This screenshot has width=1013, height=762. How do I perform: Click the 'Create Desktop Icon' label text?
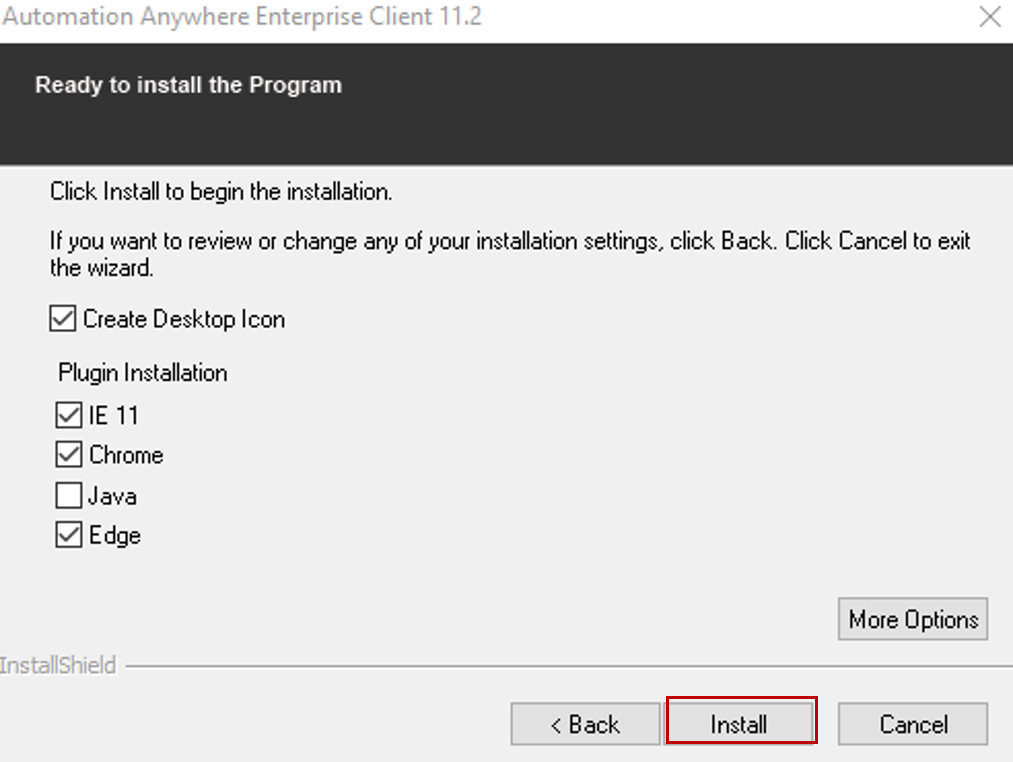184,319
